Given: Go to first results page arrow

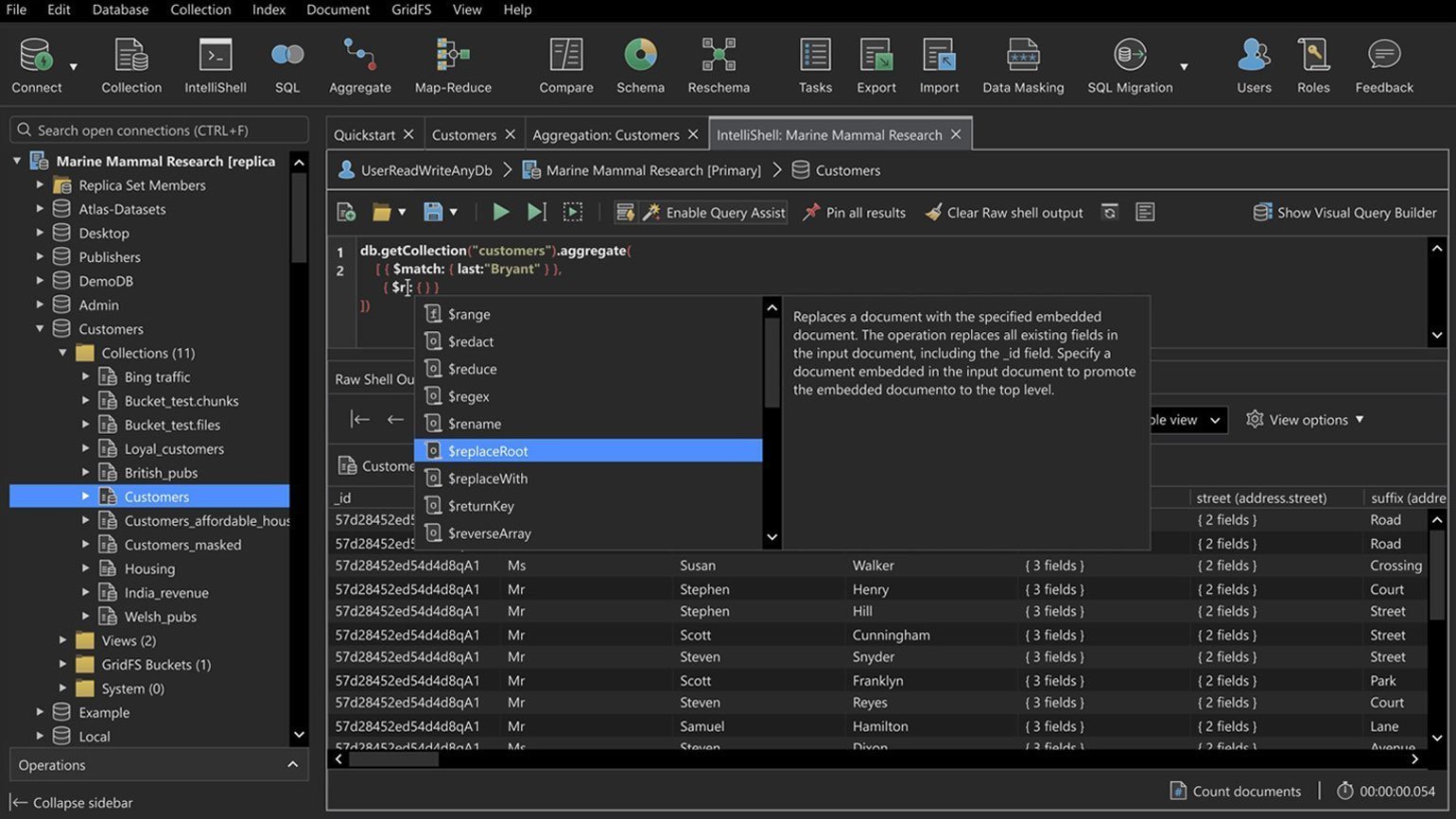Looking at the screenshot, I should [x=359, y=420].
